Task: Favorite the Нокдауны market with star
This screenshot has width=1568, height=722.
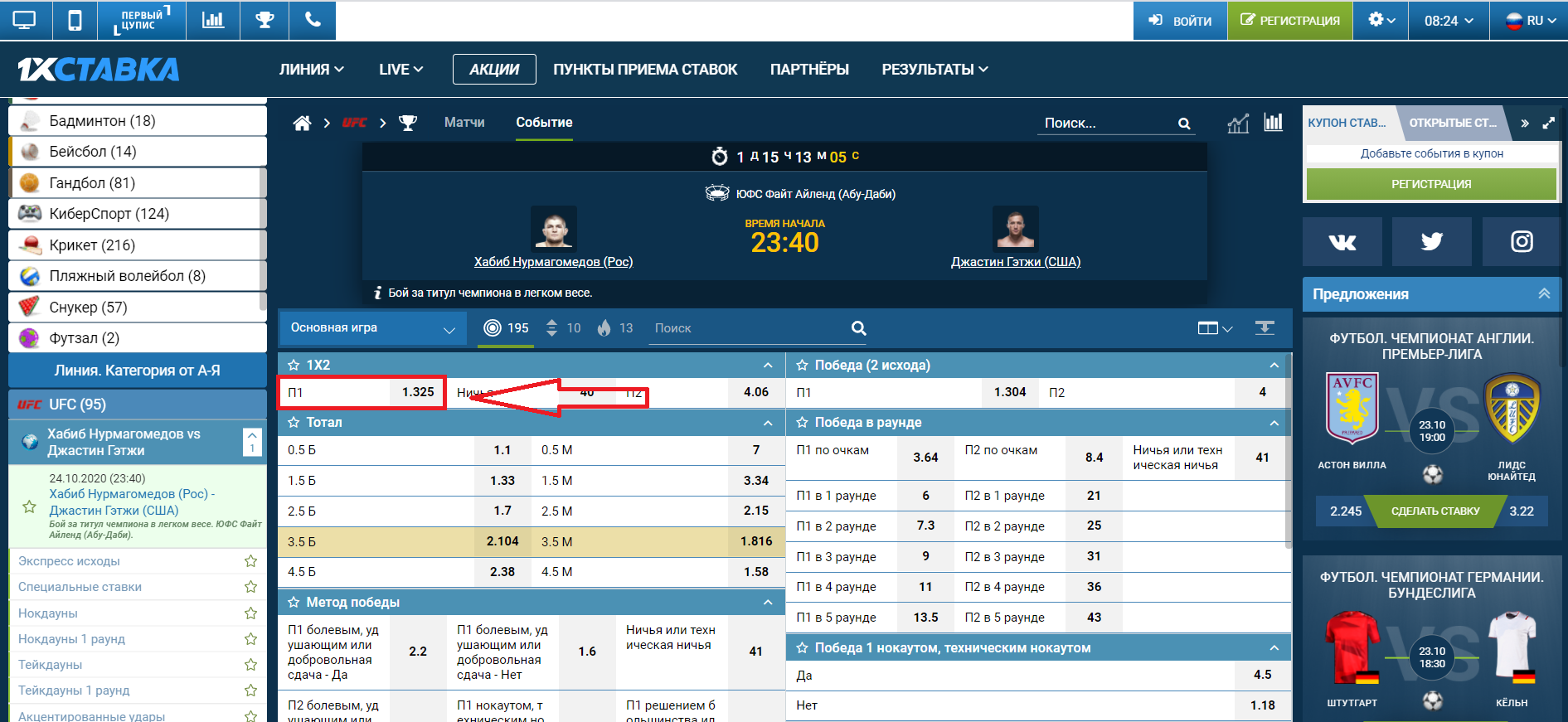Action: click(x=250, y=613)
